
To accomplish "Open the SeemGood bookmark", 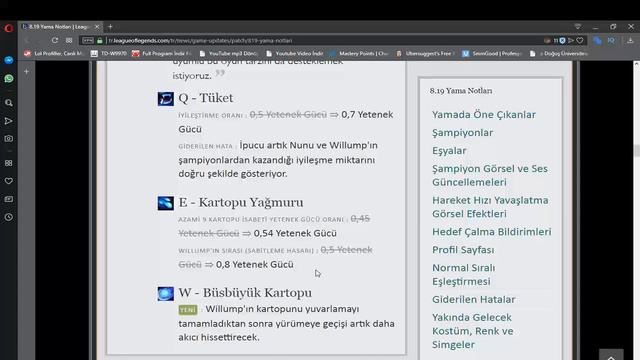I will coord(492,53).
